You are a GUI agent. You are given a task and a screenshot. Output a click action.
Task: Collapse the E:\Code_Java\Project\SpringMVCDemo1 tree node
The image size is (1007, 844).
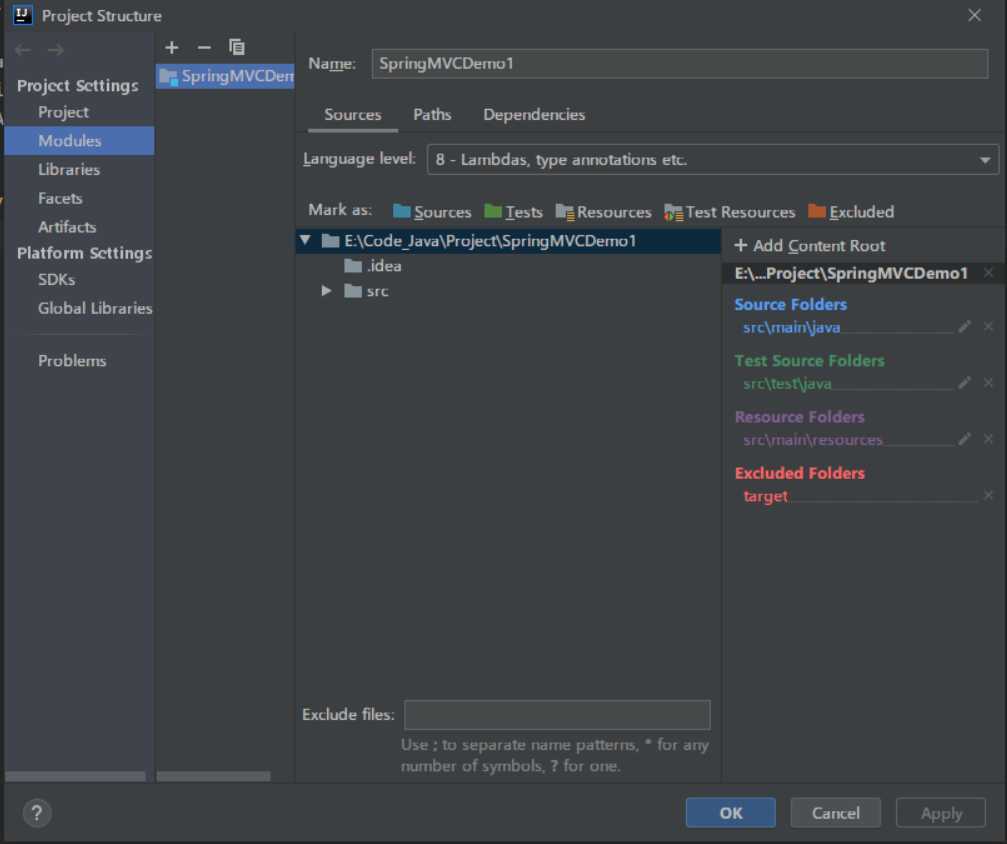point(306,240)
